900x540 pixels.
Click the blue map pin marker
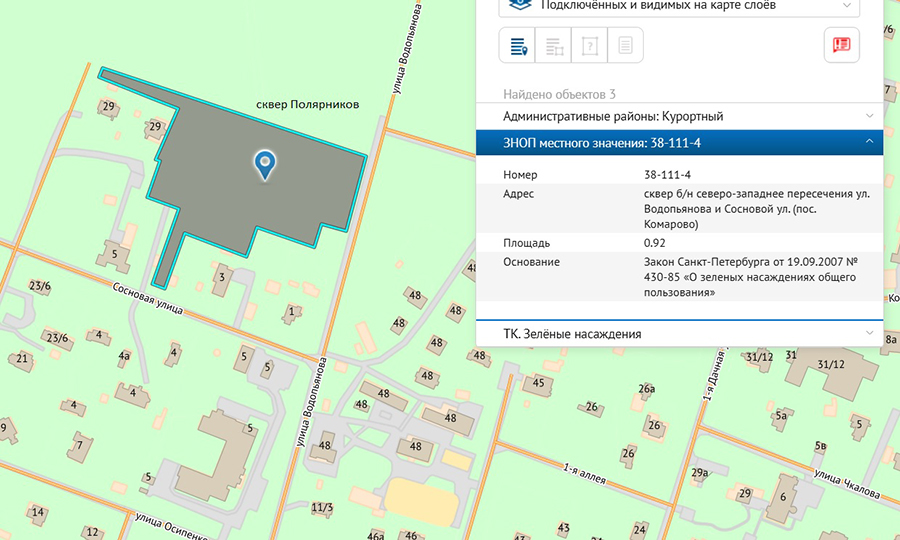point(265,165)
